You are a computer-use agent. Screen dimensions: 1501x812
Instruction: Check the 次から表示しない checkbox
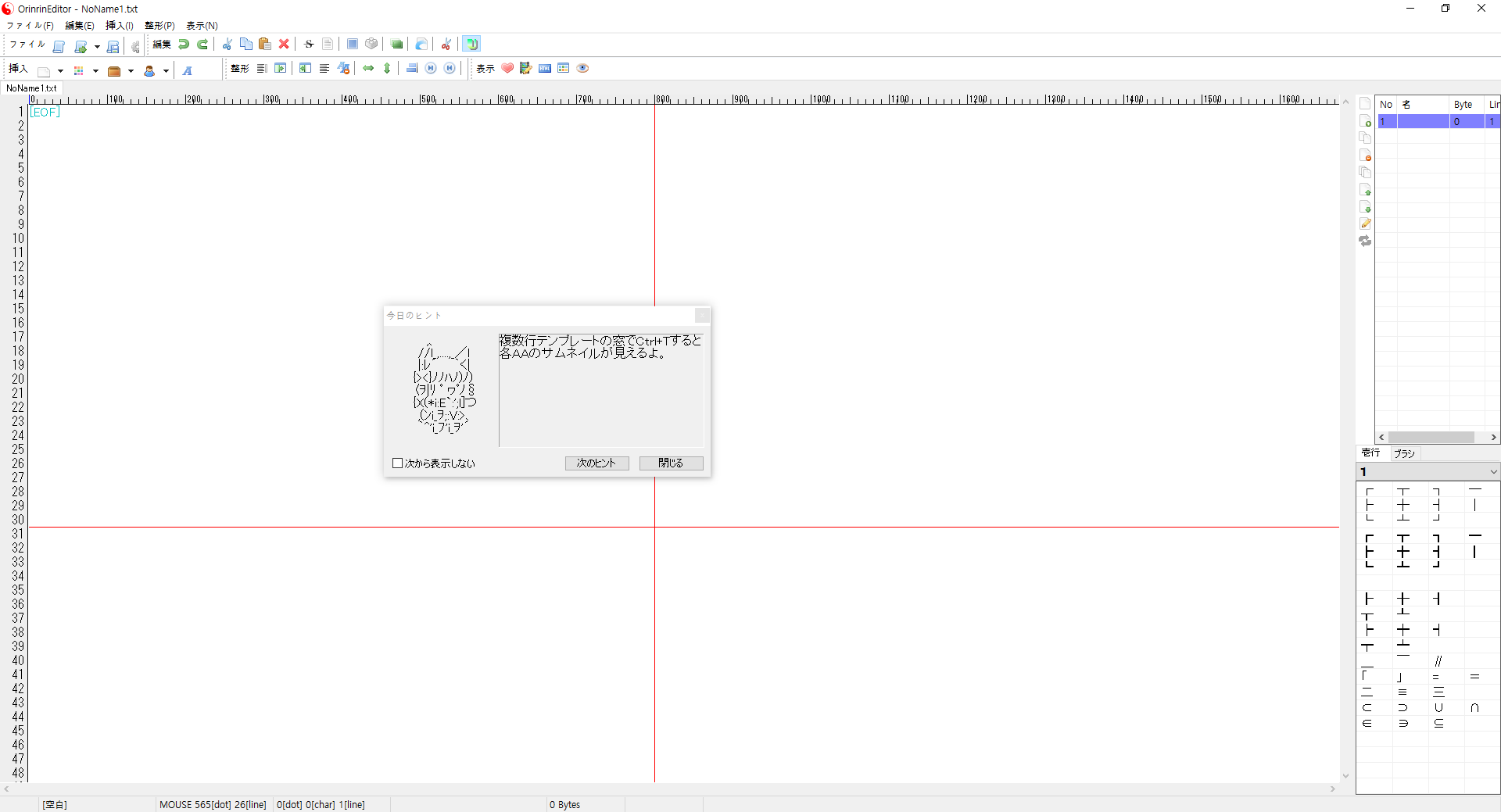point(397,463)
